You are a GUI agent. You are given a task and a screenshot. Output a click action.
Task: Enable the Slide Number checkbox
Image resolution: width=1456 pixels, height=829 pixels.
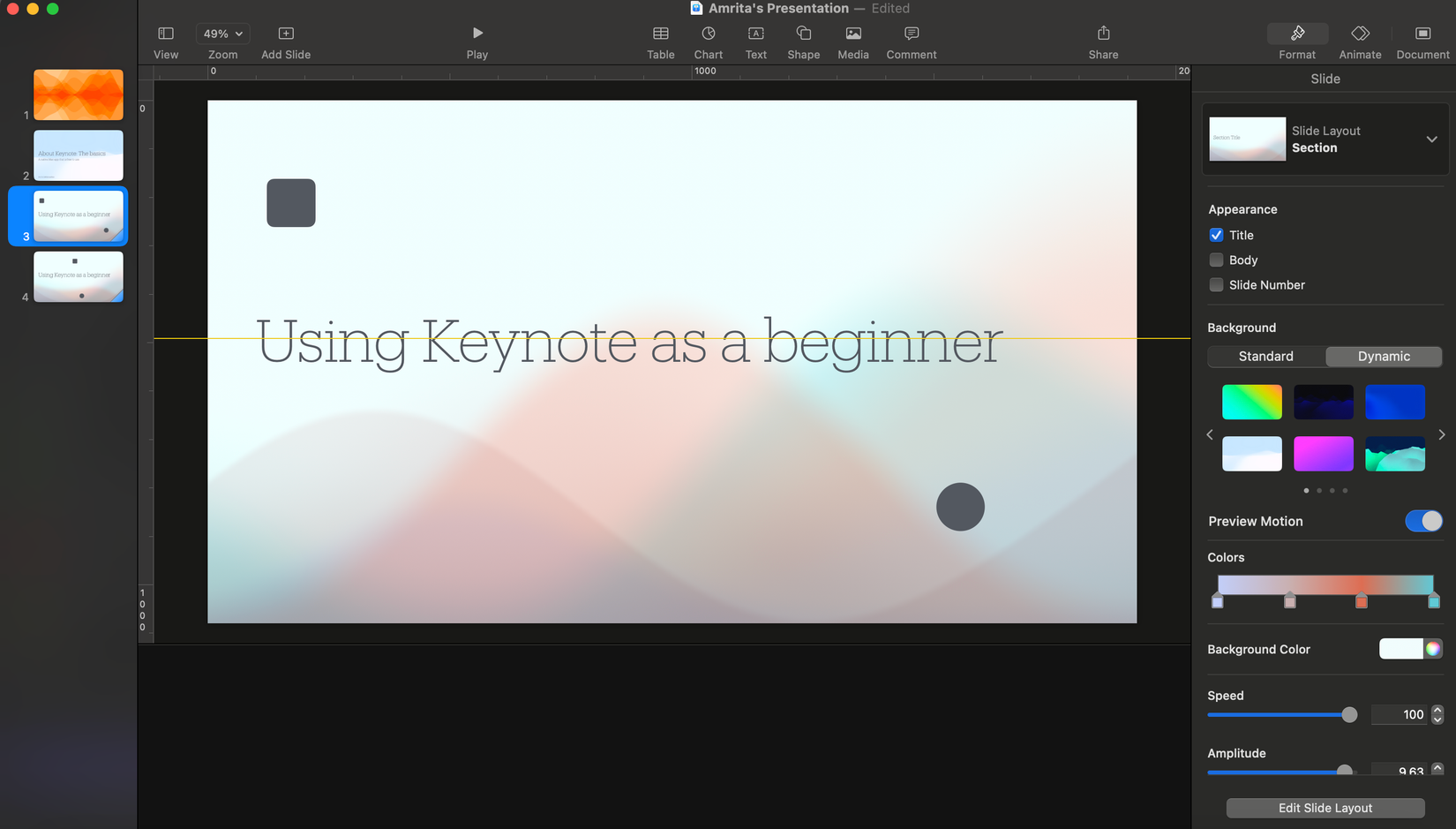coord(1216,284)
